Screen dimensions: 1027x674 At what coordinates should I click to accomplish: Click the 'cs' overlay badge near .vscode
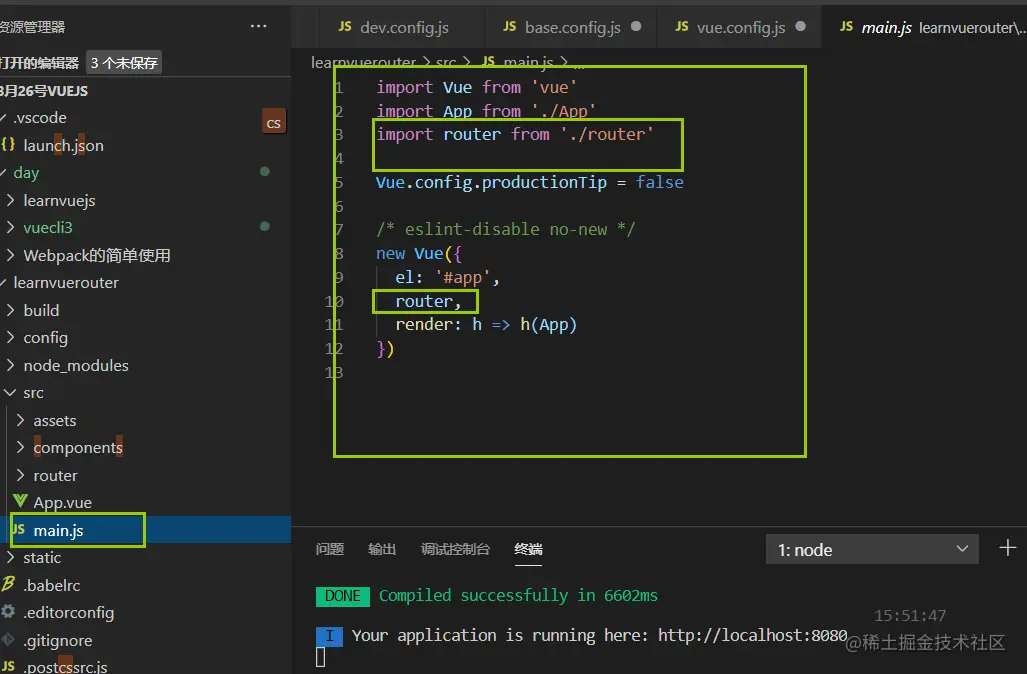click(x=274, y=122)
